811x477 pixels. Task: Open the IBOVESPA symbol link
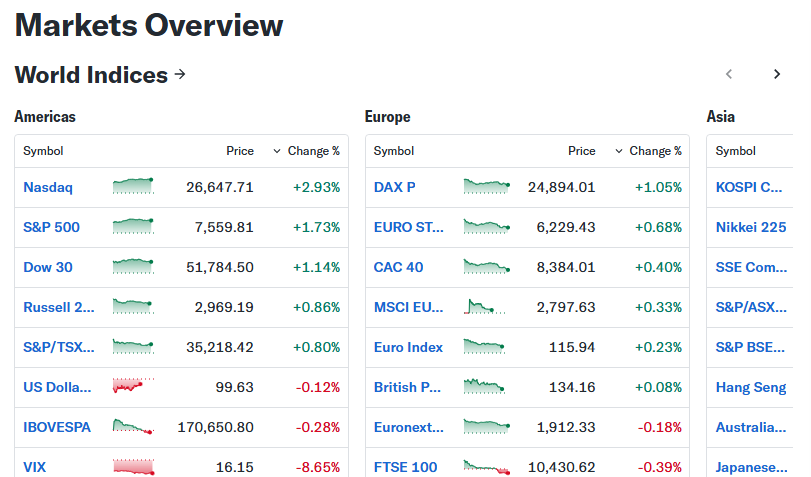click(x=57, y=427)
